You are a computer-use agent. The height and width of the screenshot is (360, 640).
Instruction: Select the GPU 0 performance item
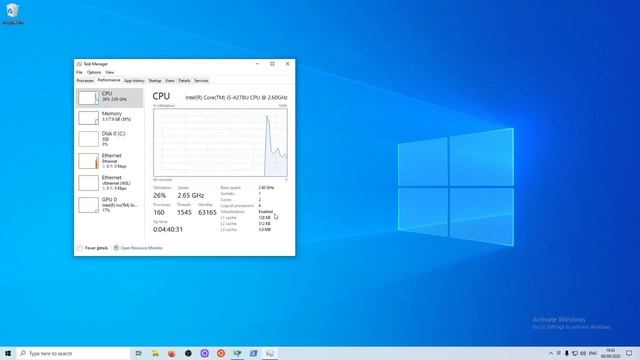click(x=109, y=205)
